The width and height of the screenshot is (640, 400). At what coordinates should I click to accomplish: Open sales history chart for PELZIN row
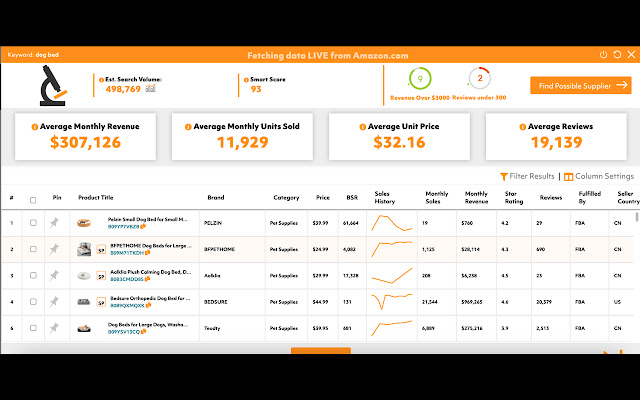[391, 223]
